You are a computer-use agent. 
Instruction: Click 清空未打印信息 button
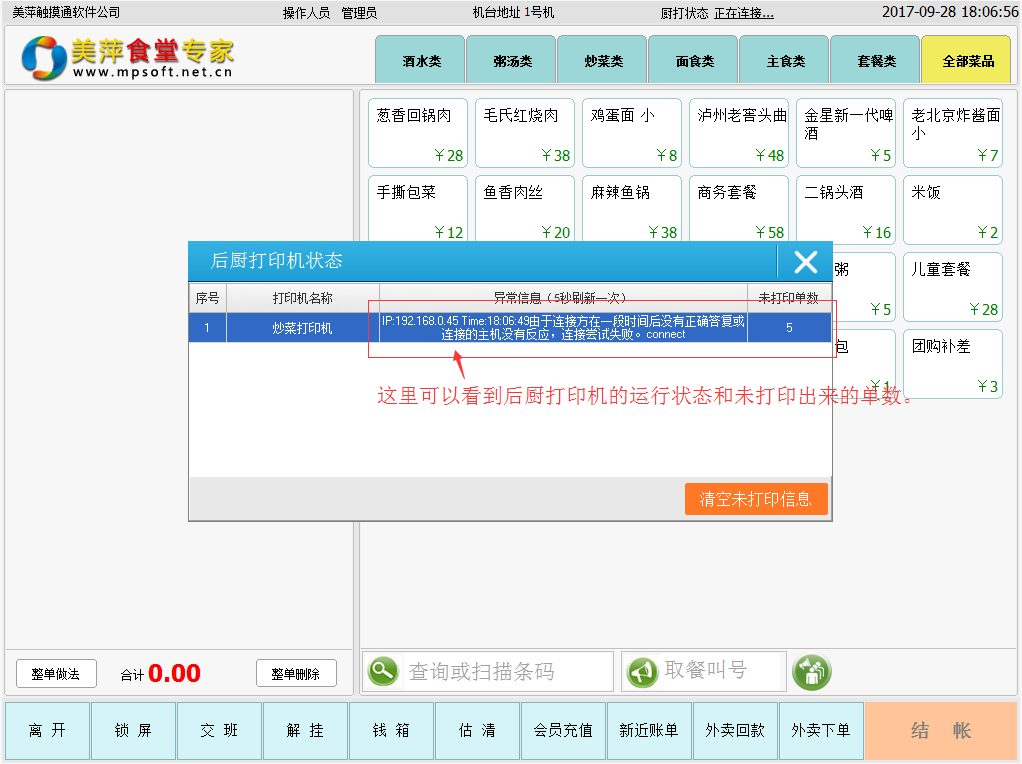[755, 499]
